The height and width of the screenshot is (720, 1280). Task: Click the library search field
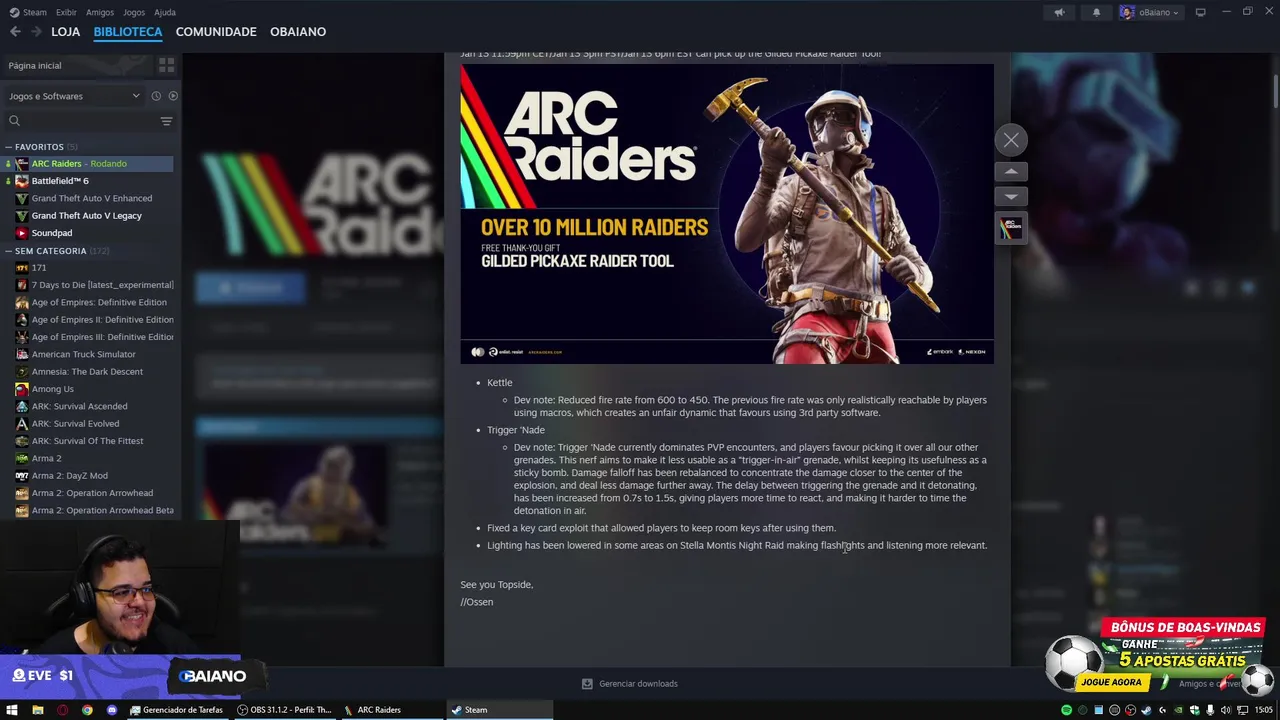(80, 121)
